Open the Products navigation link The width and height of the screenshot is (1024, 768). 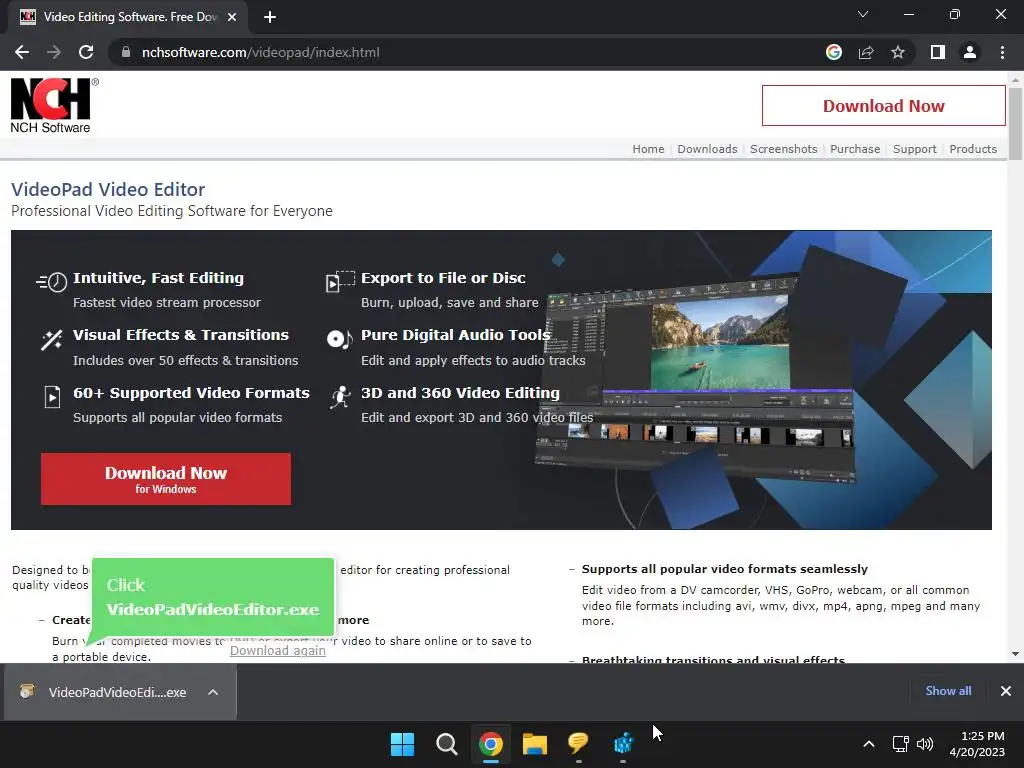[x=973, y=149]
